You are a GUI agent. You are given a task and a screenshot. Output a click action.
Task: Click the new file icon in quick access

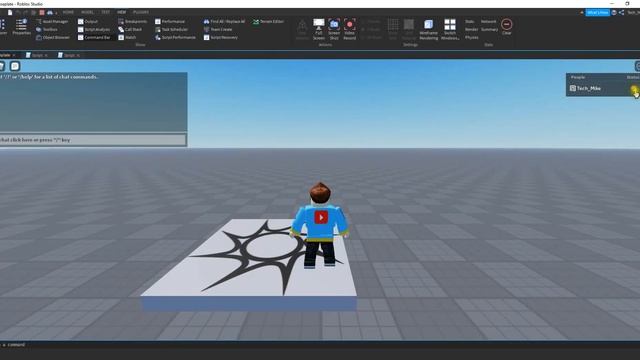[10, 13]
